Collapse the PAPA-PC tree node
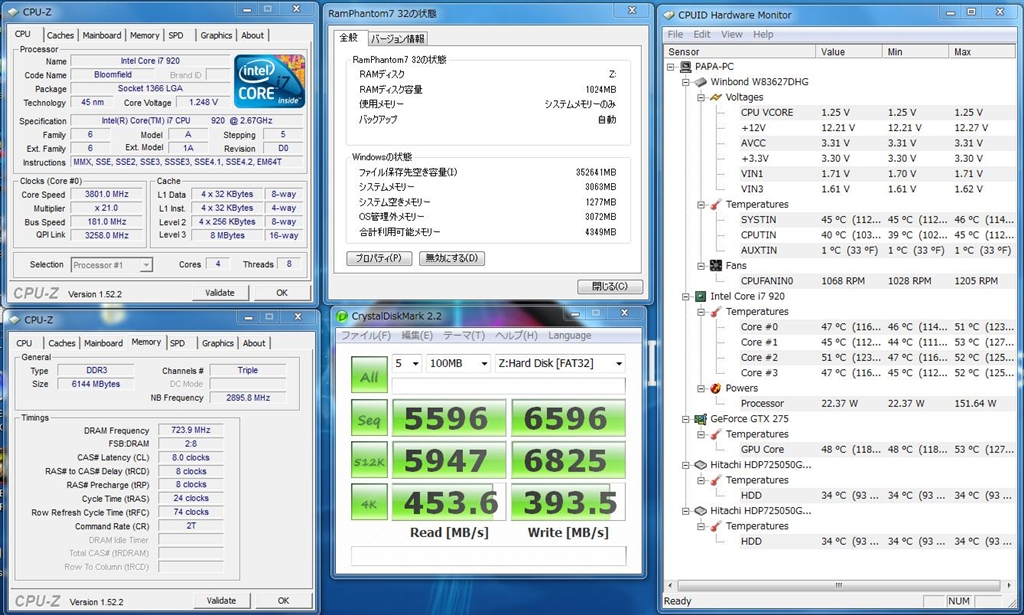 671,67
